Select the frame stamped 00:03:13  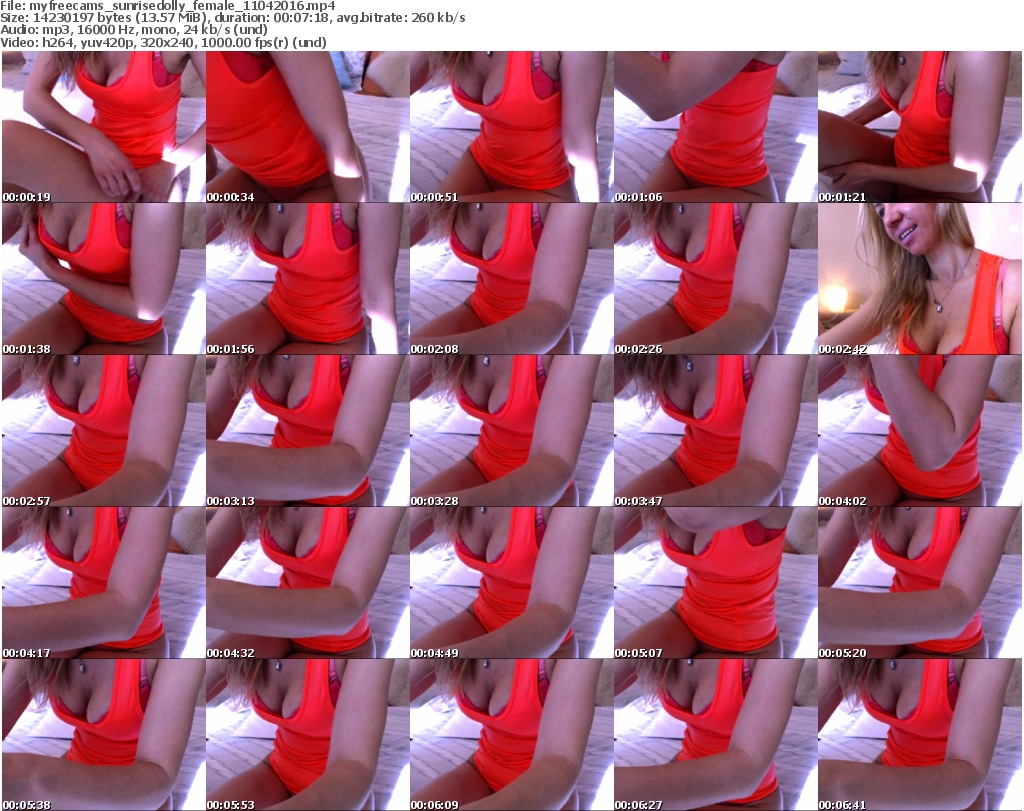point(308,431)
